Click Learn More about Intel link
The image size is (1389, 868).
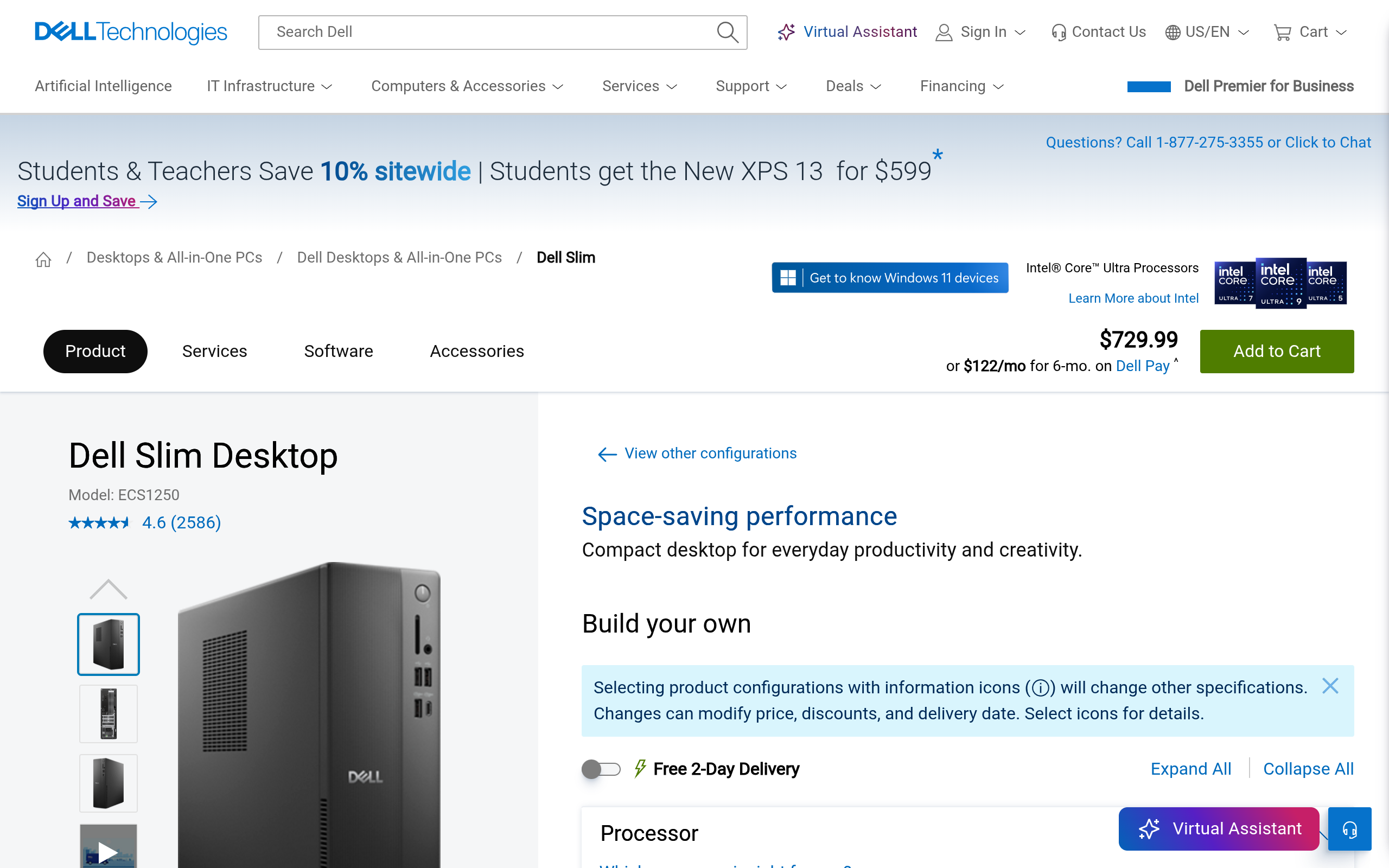pyautogui.click(x=1133, y=298)
